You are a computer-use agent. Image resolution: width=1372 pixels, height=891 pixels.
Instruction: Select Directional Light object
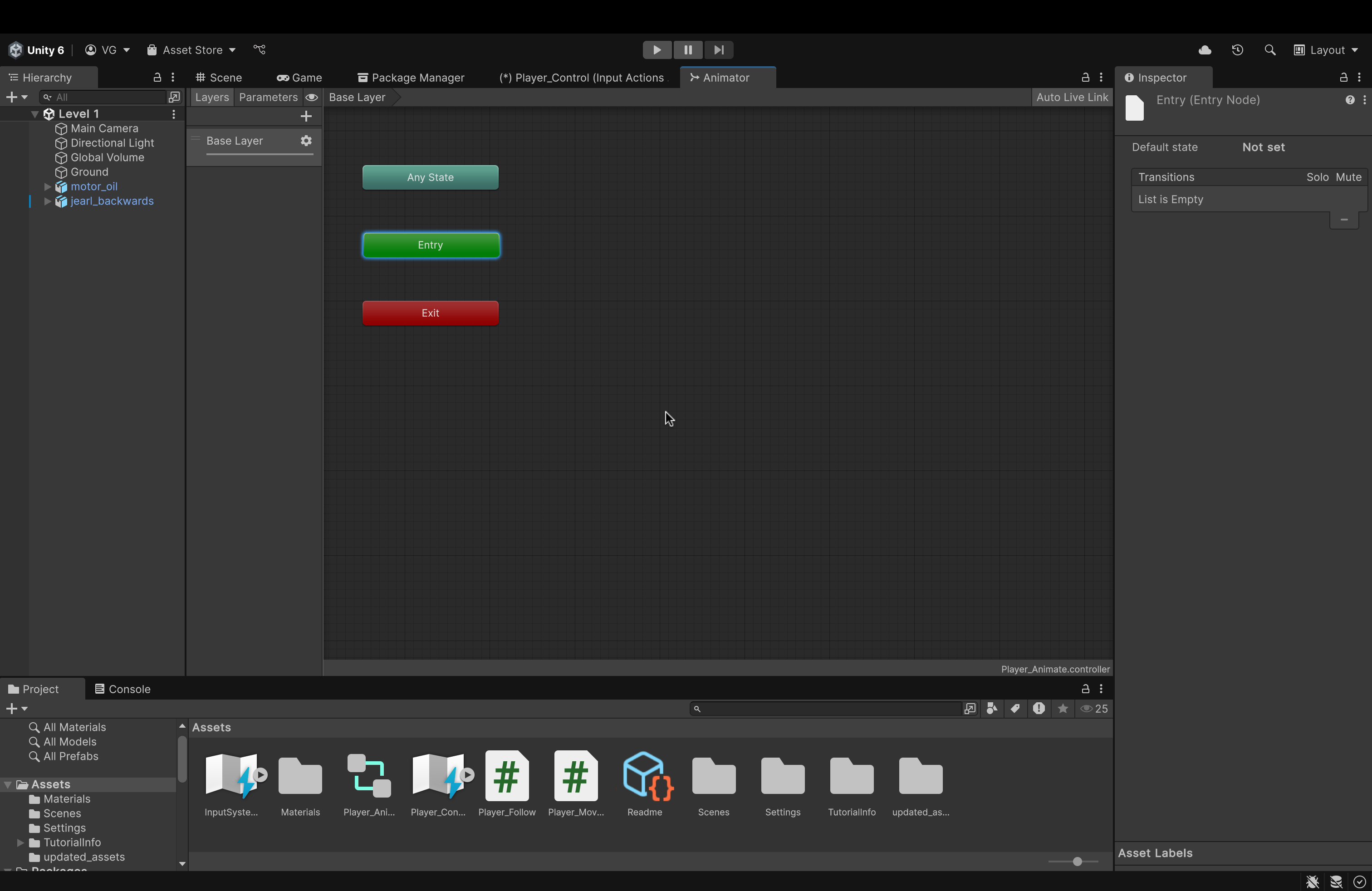[112, 143]
